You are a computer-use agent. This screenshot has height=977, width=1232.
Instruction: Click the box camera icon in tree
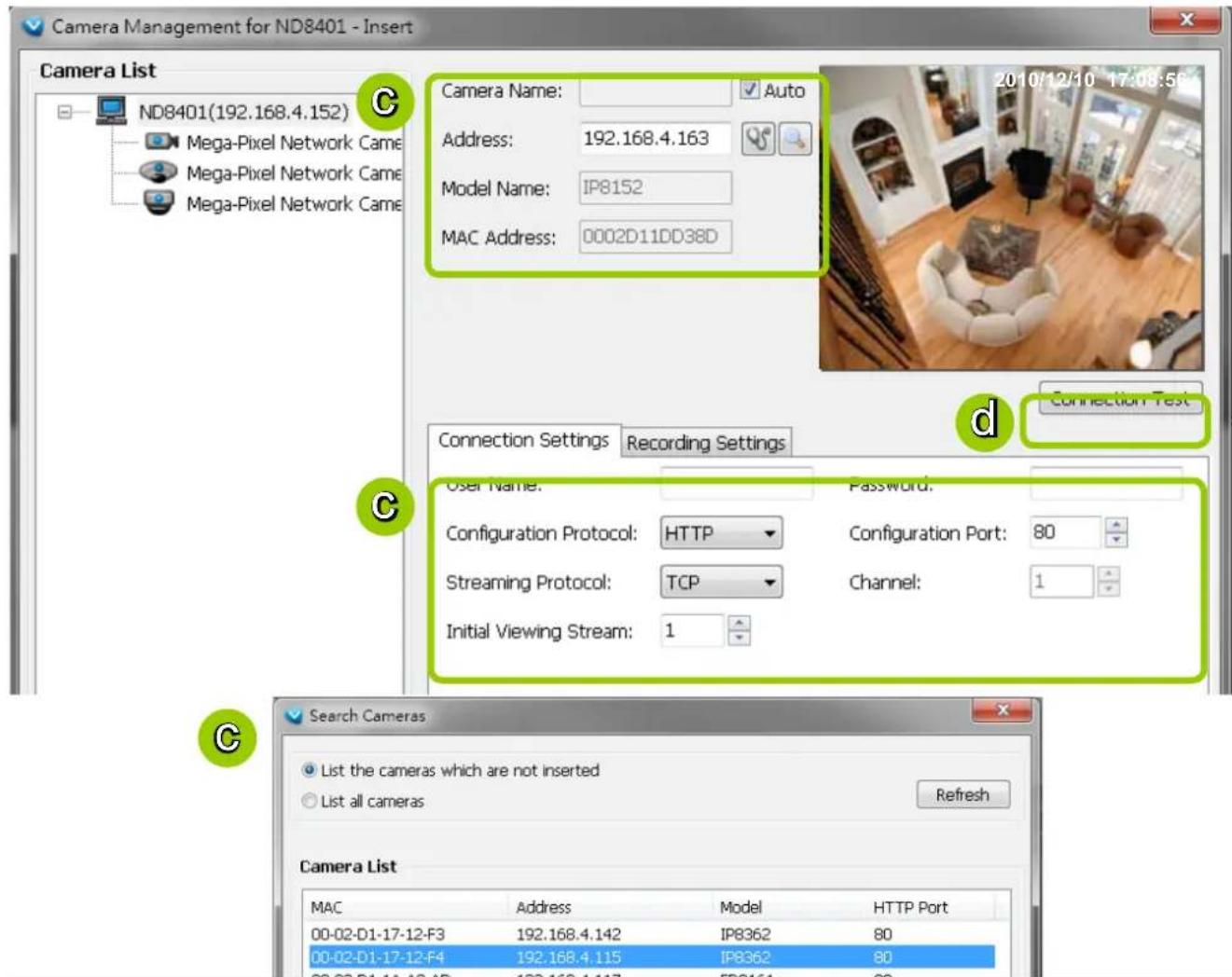(160, 142)
